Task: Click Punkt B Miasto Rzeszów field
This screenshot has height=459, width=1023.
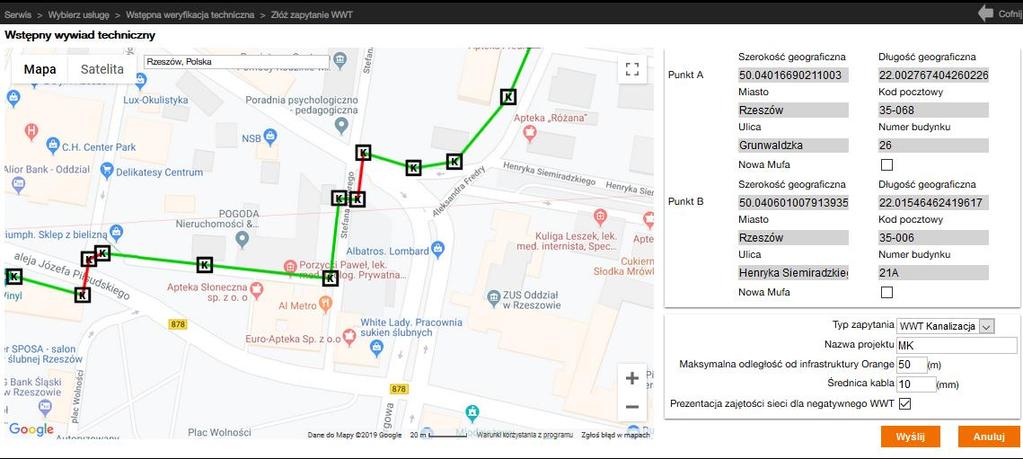Action: click(x=793, y=238)
